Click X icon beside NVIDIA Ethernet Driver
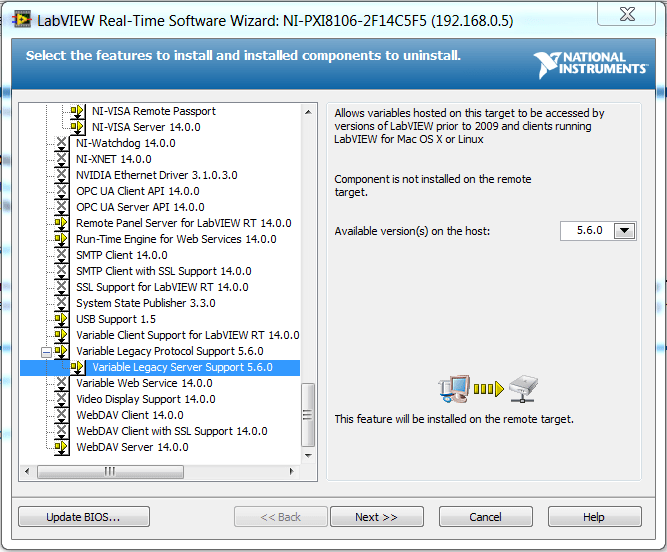Screen dimensions: 667x552 (x=62, y=175)
